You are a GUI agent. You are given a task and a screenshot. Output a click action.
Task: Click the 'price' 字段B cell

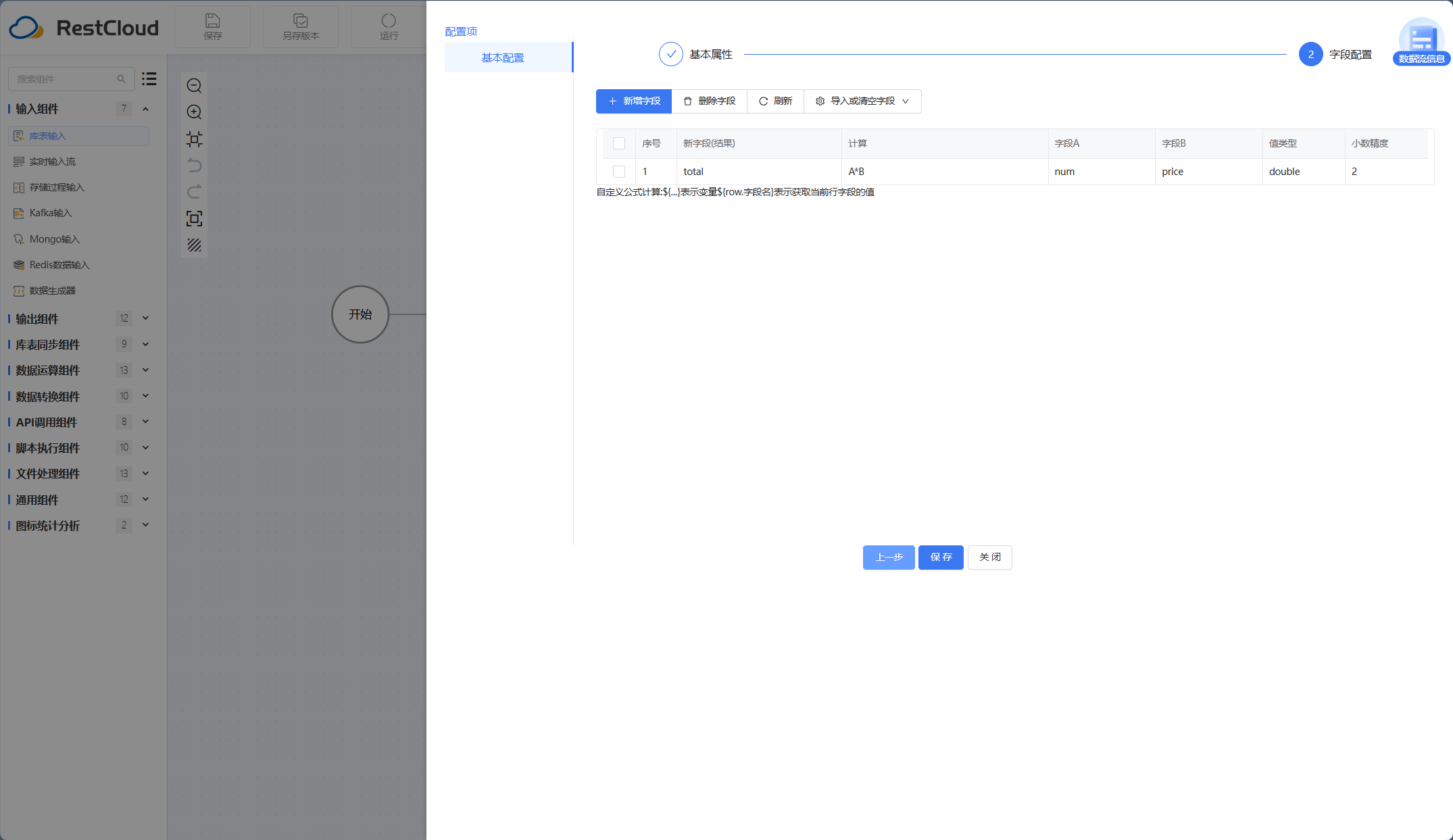coord(1208,172)
